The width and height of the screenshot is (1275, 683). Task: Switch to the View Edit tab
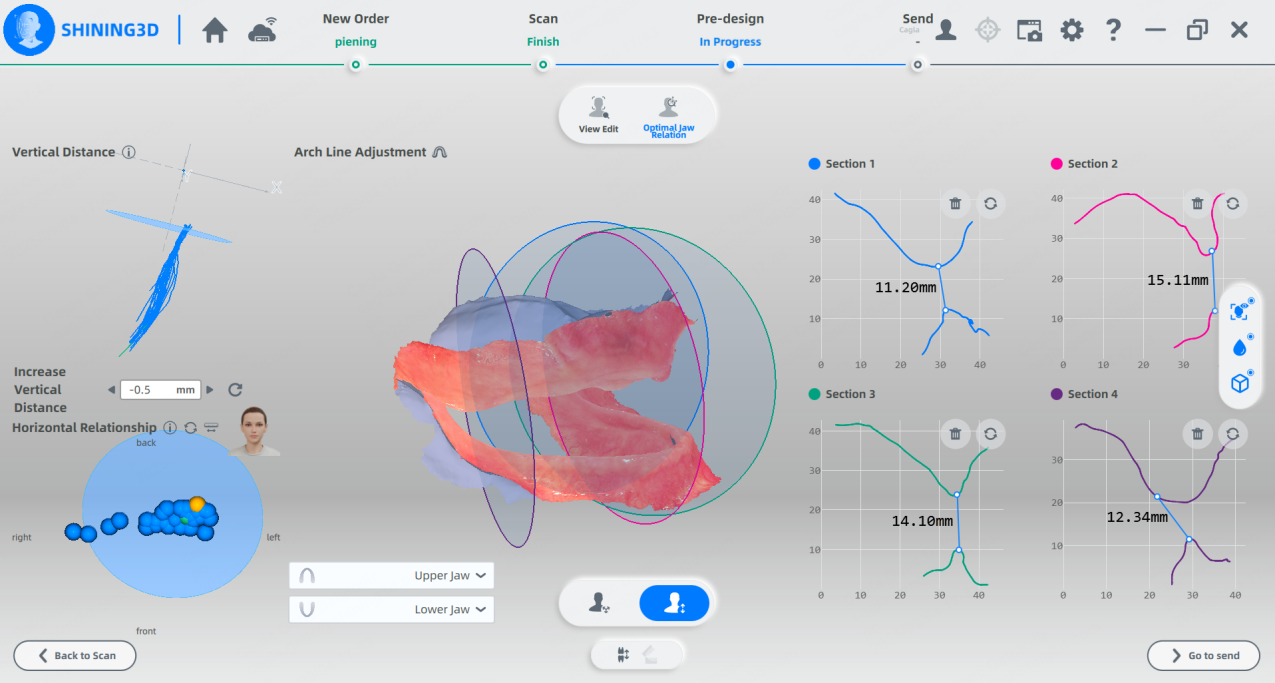tap(598, 113)
